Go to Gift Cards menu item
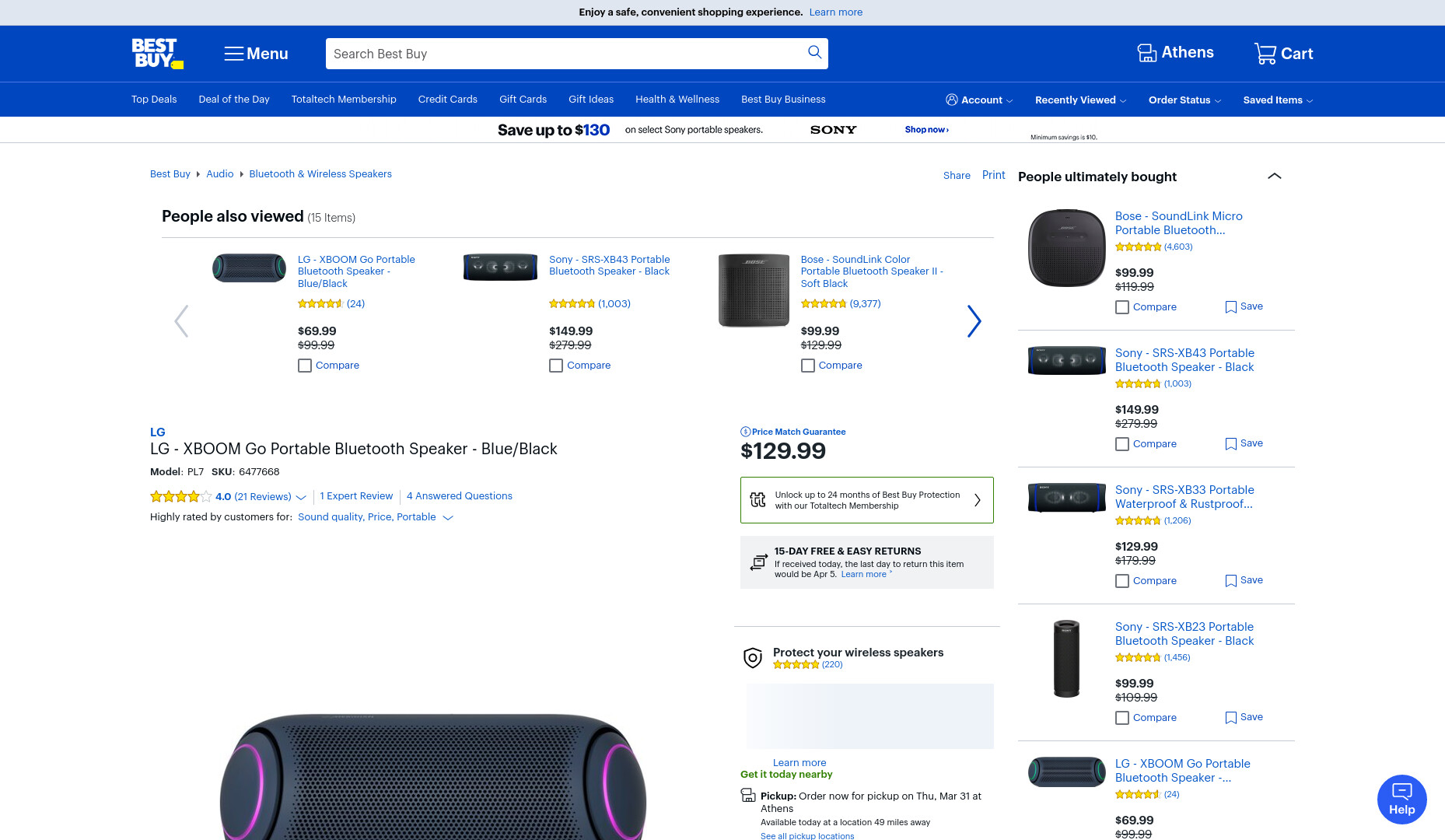Viewport: 1445px width, 840px height. 523,100
